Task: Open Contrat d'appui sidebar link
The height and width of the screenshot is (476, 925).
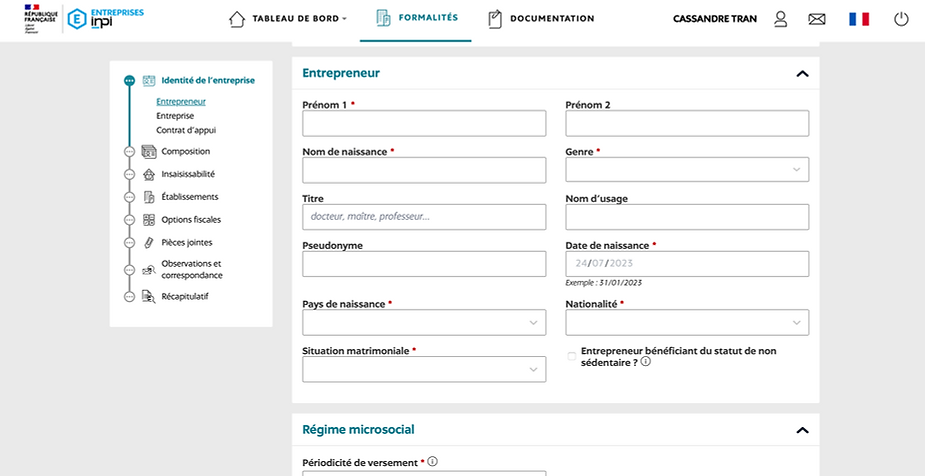Action: point(186,130)
